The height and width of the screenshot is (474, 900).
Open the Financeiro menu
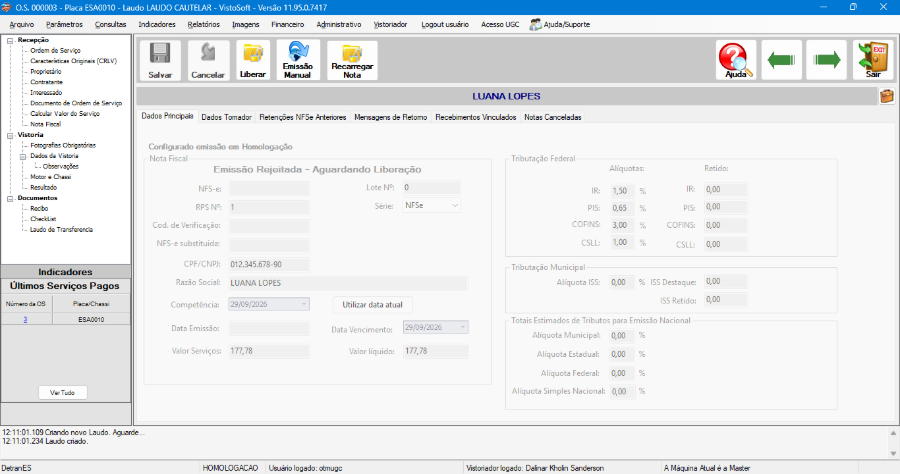[288, 25]
